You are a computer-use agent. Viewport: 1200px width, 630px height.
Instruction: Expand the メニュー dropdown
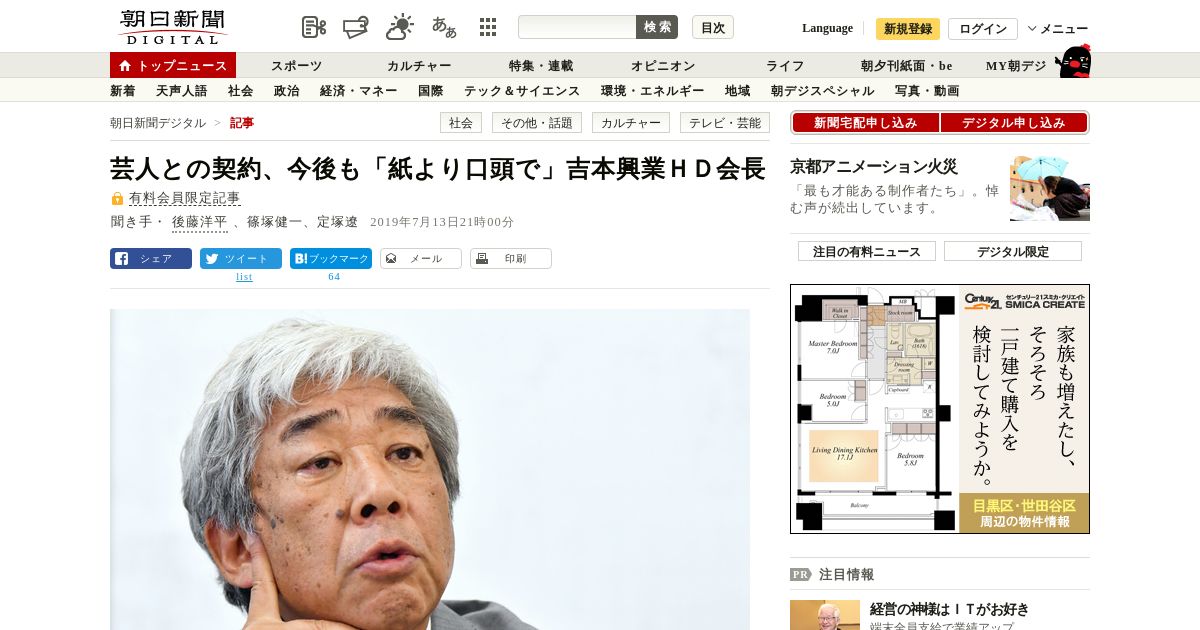click(x=1058, y=29)
